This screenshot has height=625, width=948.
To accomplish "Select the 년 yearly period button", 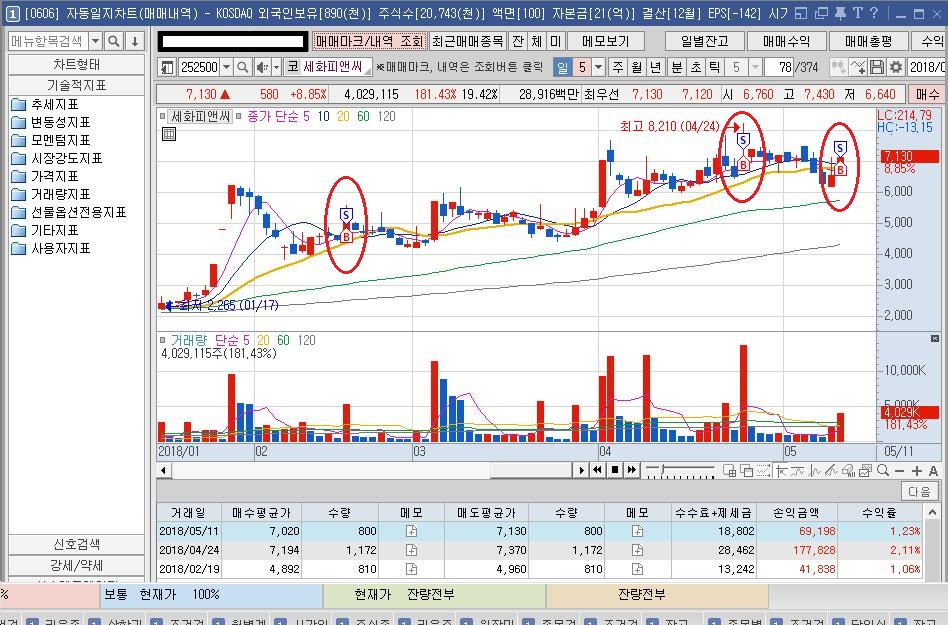I will pos(655,67).
